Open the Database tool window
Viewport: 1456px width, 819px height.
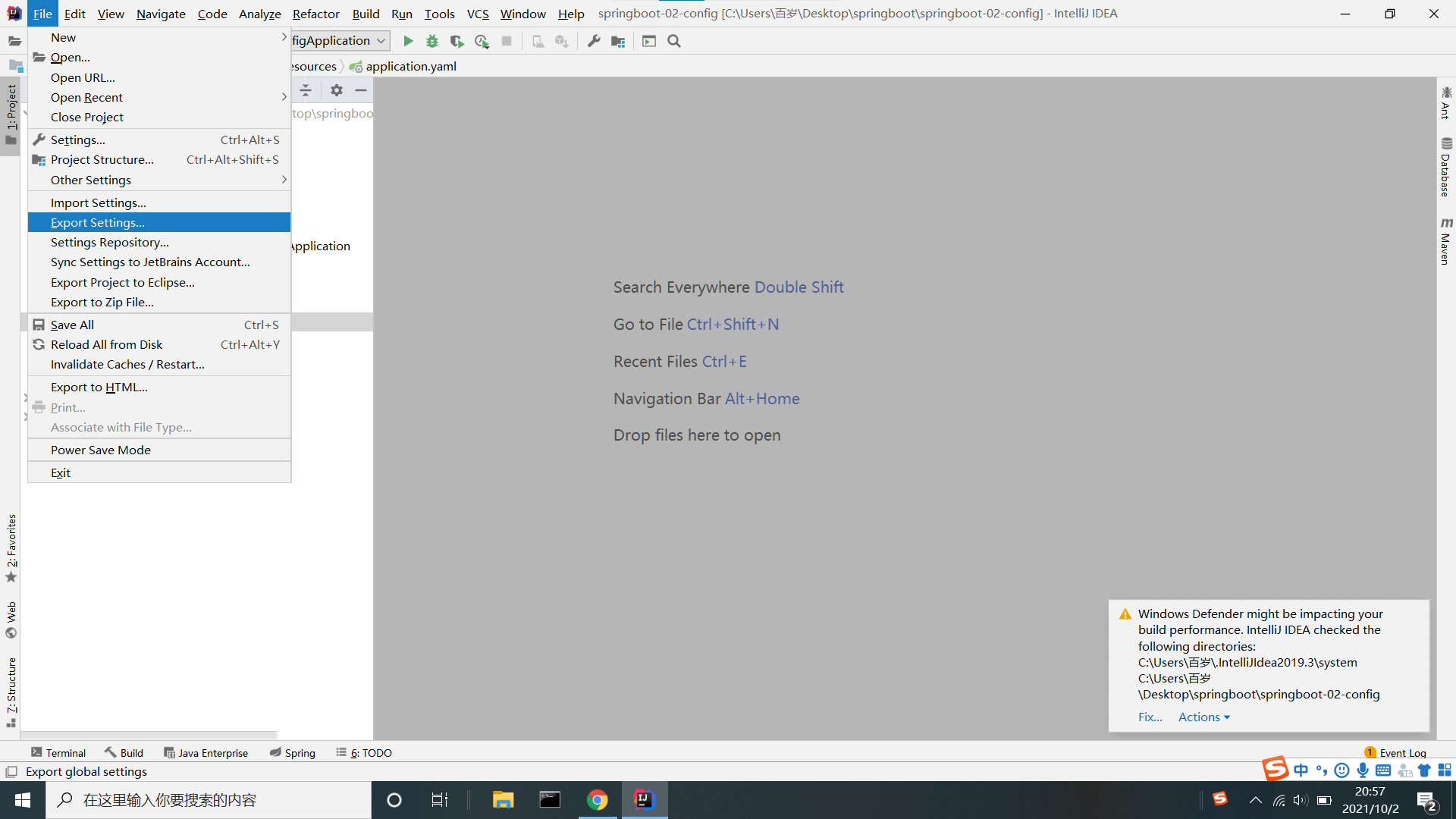(1446, 168)
